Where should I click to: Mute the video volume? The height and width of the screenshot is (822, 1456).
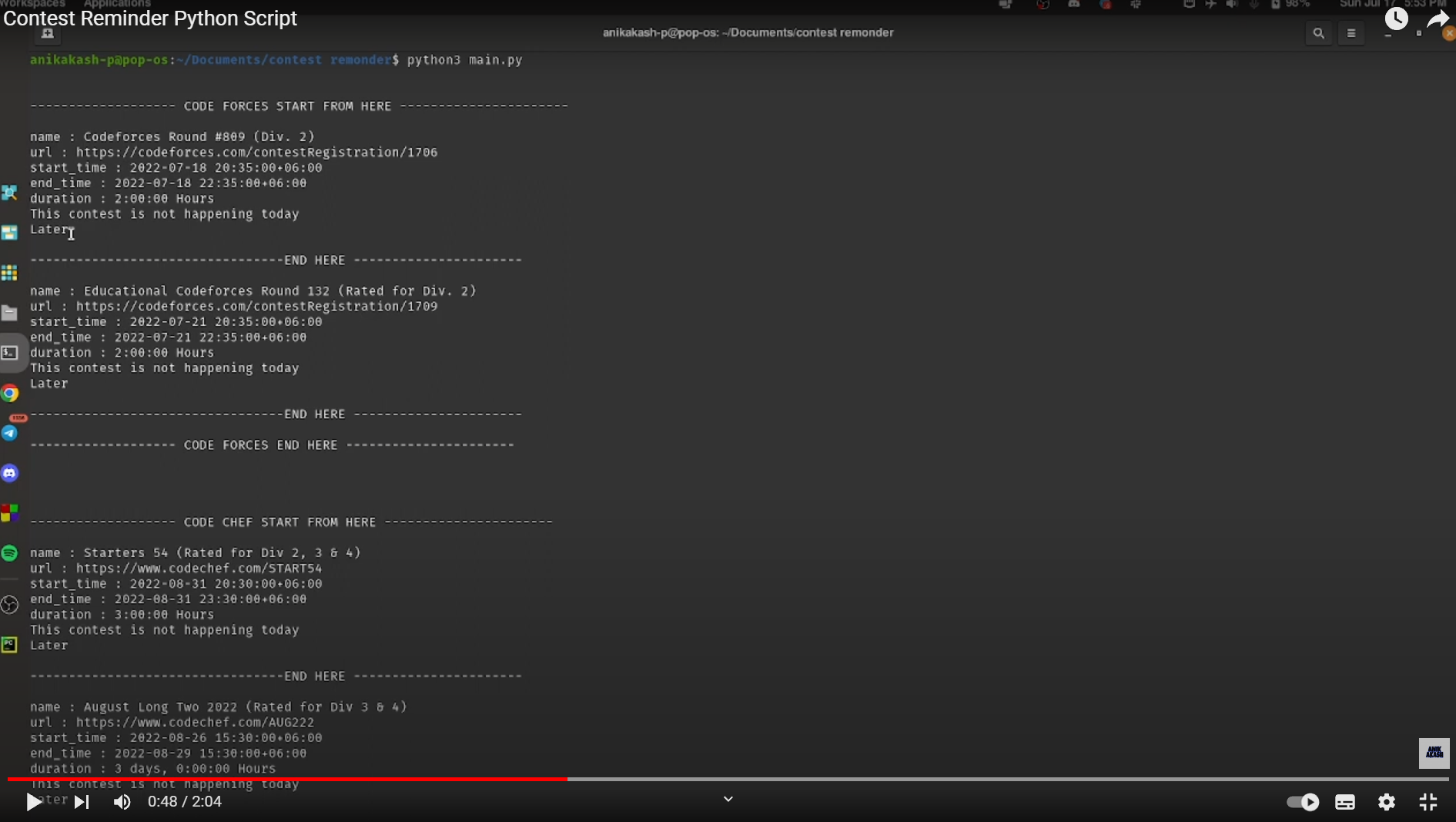point(122,802)
